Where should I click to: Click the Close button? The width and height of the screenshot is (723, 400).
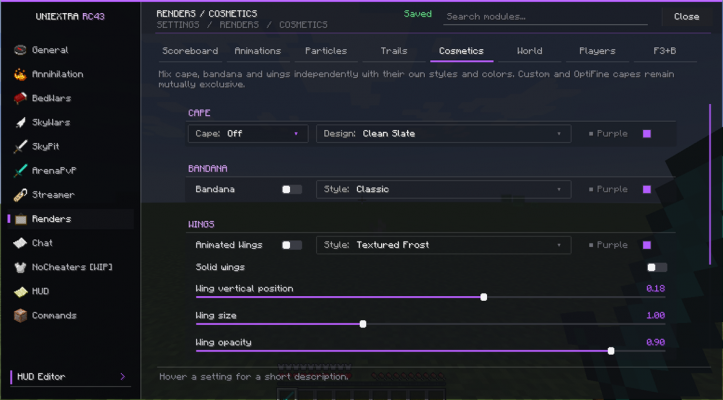pos(687,17)
